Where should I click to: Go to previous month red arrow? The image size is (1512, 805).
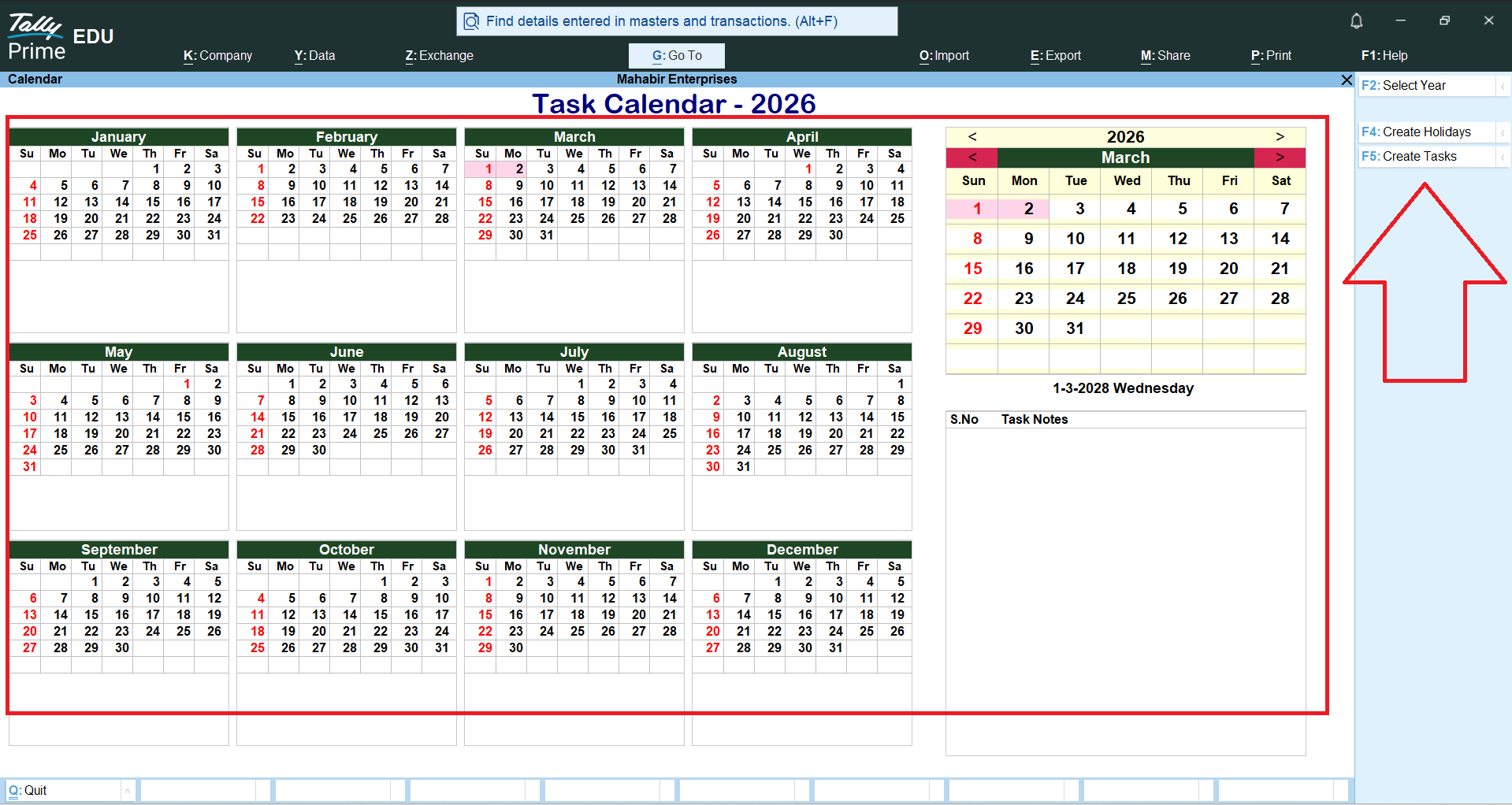click(x=972, y=158)
